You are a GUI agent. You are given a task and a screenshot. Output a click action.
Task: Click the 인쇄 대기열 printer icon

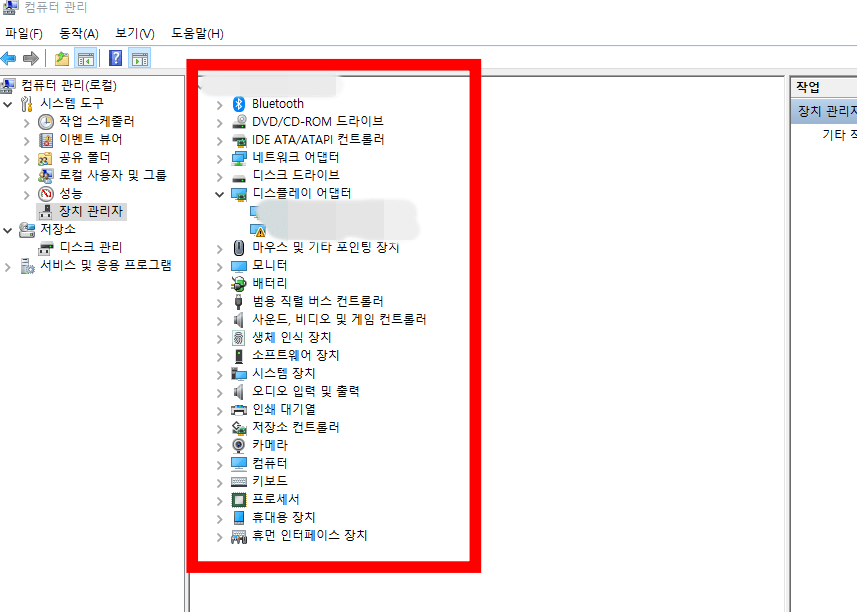[x=239, y=410]
